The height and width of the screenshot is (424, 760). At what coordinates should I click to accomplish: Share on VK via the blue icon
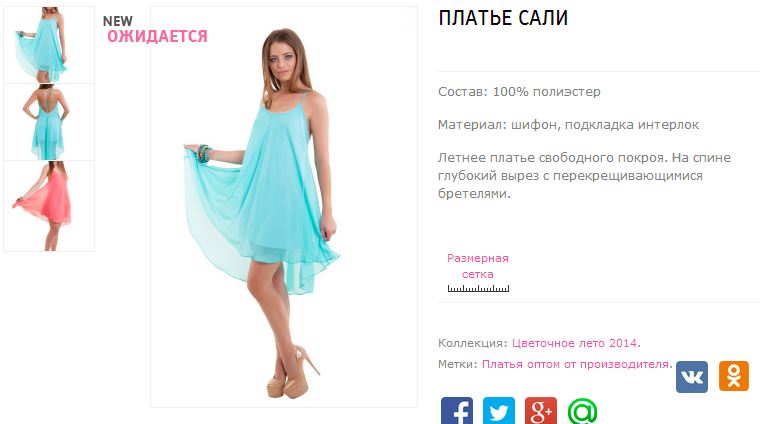point(692,377)
